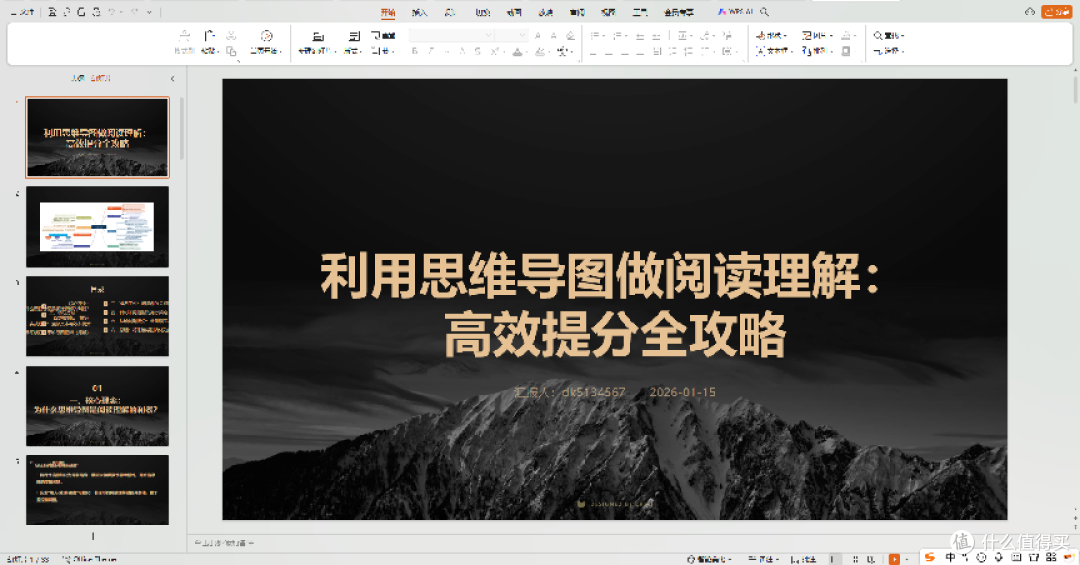Start slideshow from current slide (当页开始)
The image size is (1080, 565).
point(267,42)
